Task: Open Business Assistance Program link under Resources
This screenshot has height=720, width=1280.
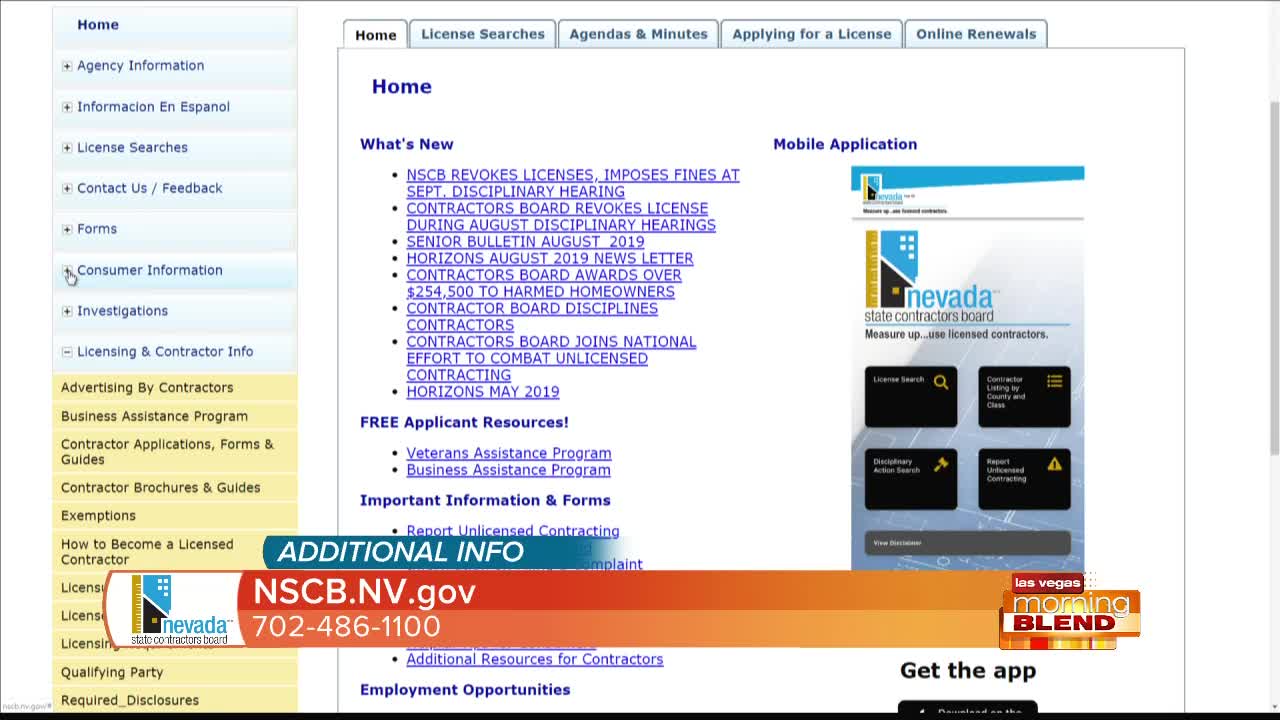Action: click(508, 470)
